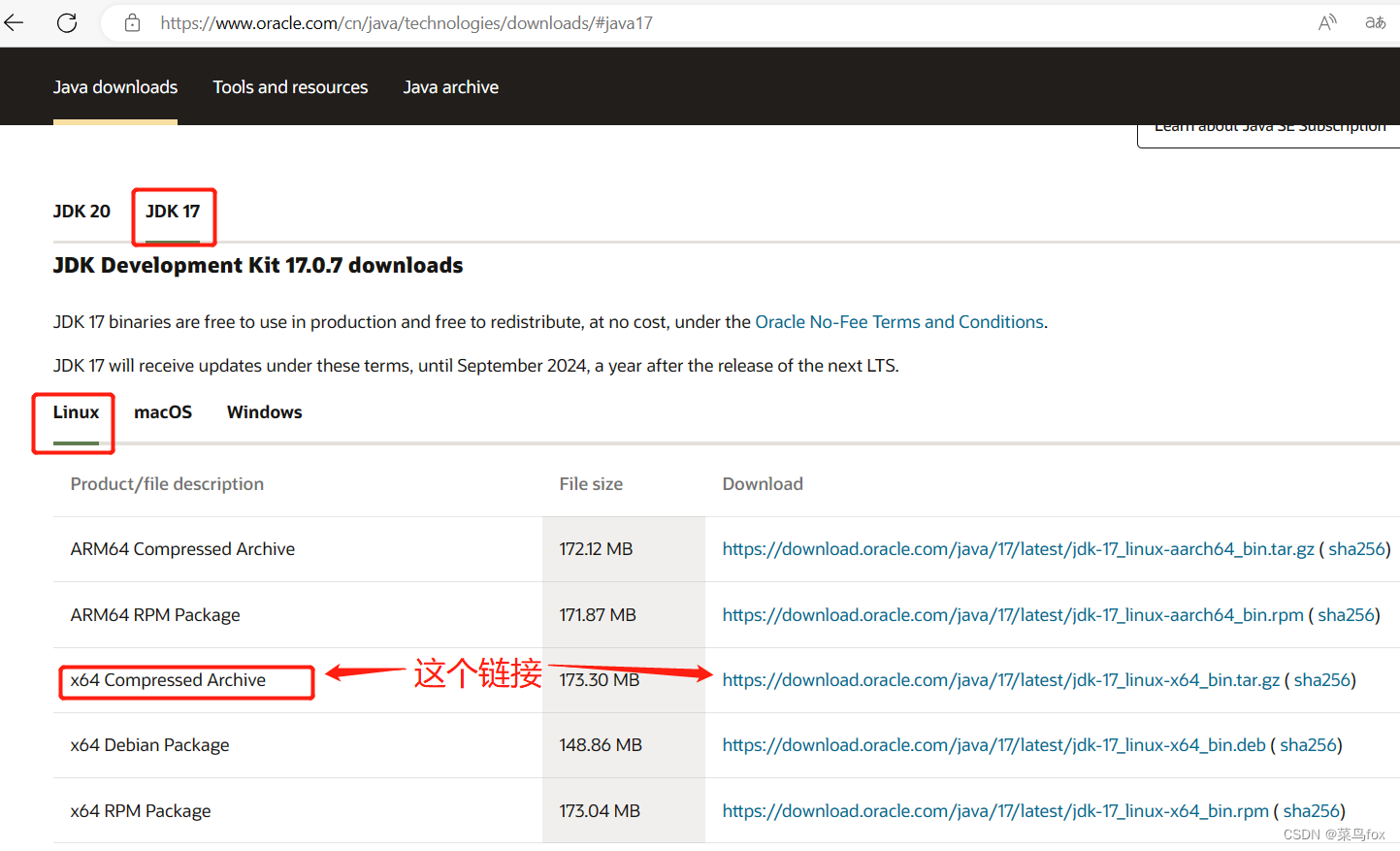This screenshot has height=851, width=1400.
Task: Switch to the macOS platform tab
Action: (x=163, y=412)
